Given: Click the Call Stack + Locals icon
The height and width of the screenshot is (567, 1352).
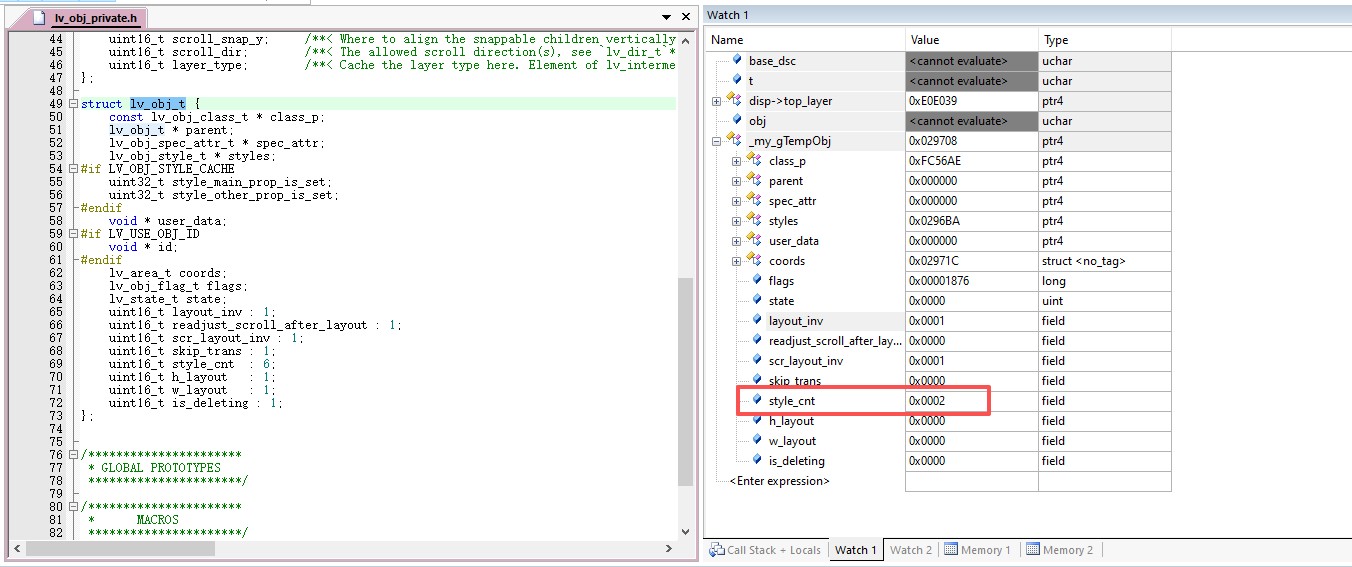Looking at the screenshot, I should 717,550.
